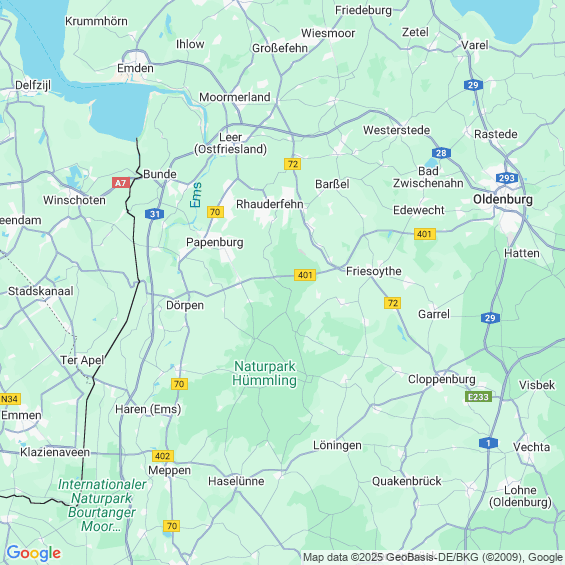The image size is (565, 565).
Task: Select the Leer (Ostfriesland) label
Action: tap(231, 143)
